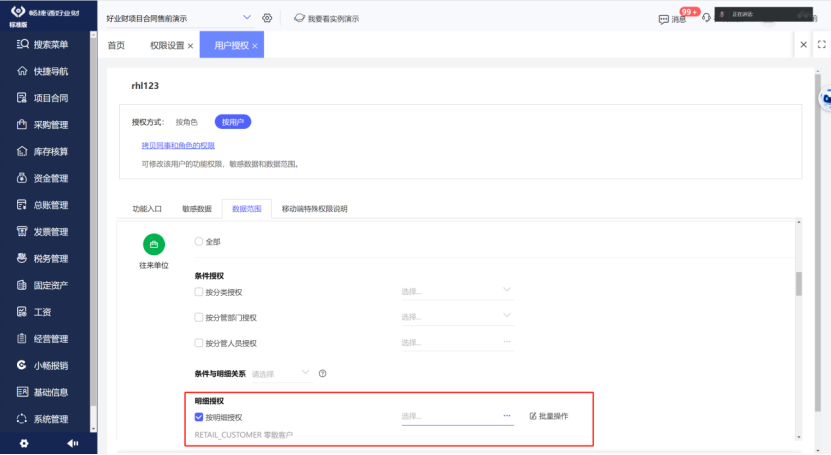Click the inner panel vertical scrollbar thumb

[799, 283]
